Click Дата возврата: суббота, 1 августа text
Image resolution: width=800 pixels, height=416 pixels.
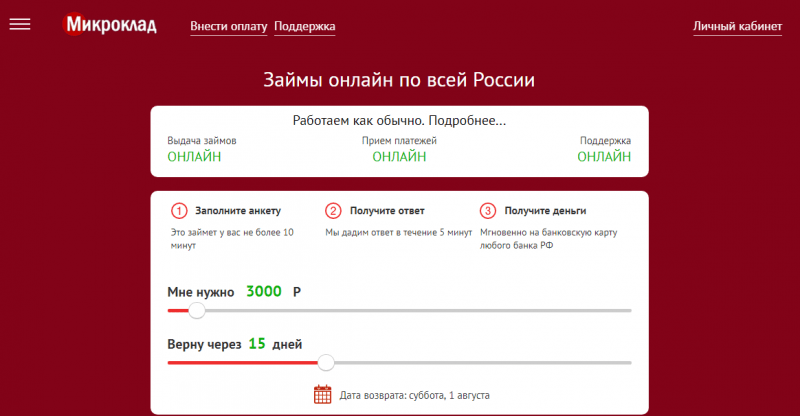click(x=414, y=395)
